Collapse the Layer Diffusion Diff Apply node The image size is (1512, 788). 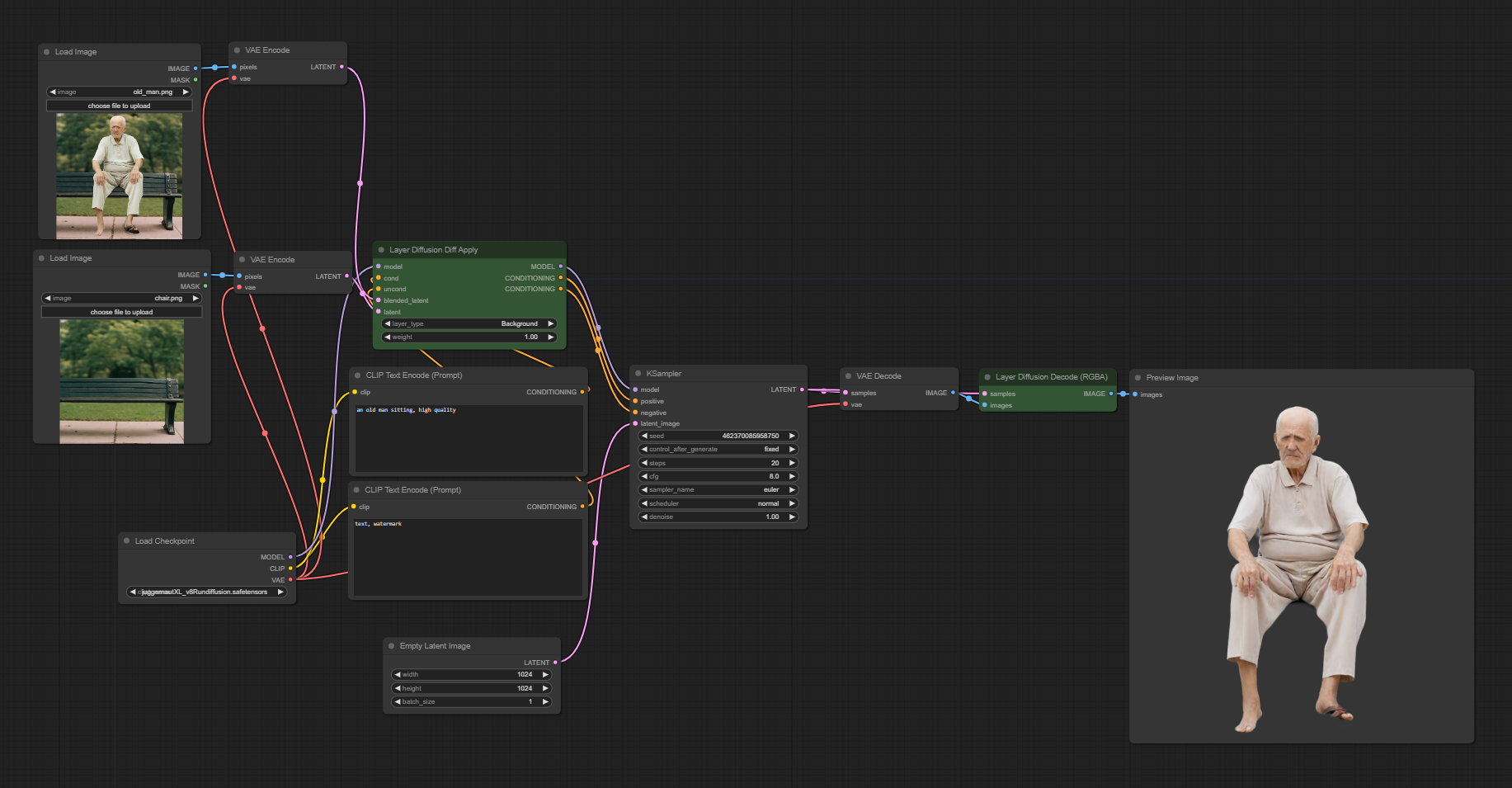pyautogui.click(x=381, y=250)
